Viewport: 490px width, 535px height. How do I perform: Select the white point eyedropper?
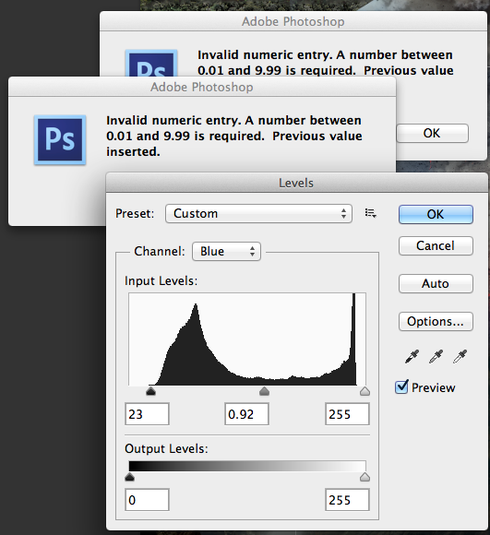pyautogui.click(x=460, y=357)
